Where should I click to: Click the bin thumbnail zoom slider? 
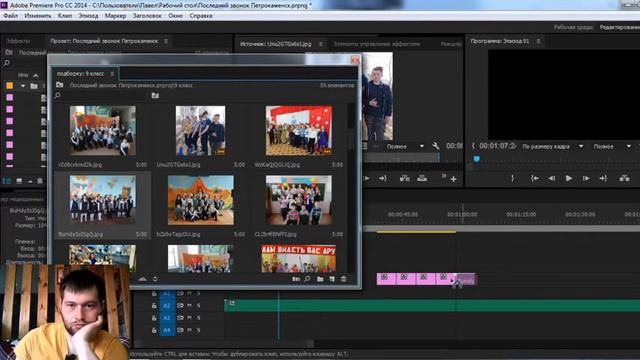(x=142, y=279)
